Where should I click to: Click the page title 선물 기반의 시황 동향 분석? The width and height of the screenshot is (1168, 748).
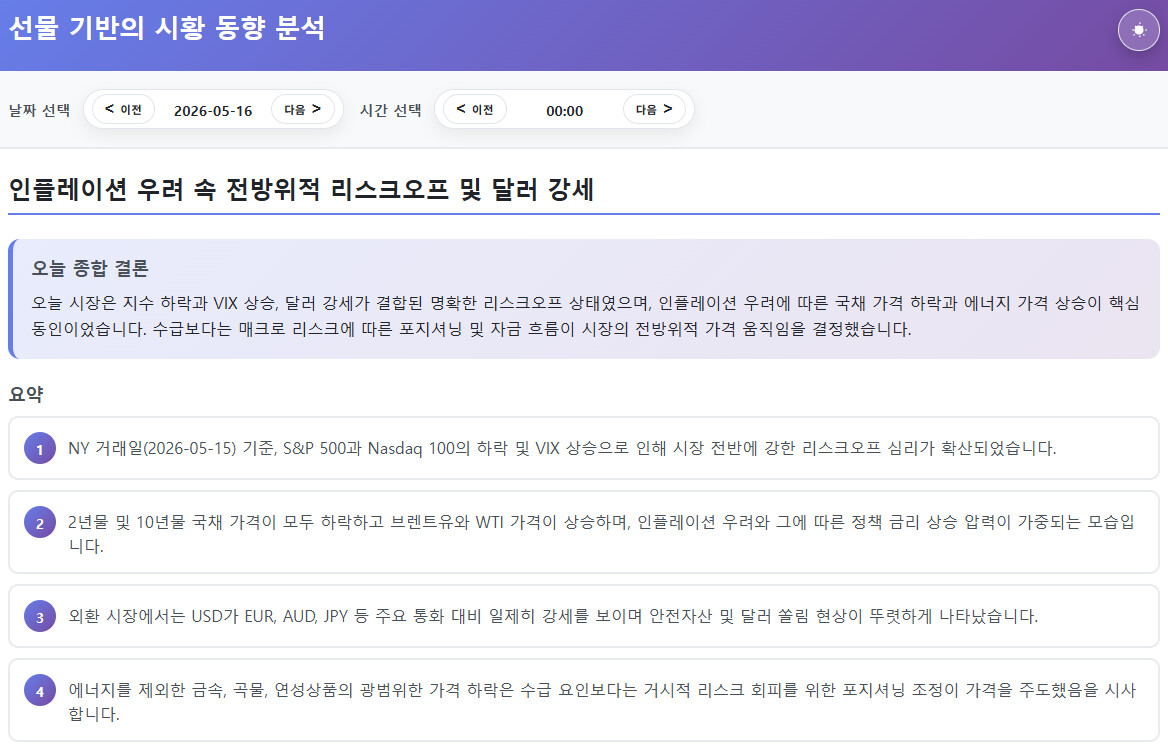click(167, 28)
